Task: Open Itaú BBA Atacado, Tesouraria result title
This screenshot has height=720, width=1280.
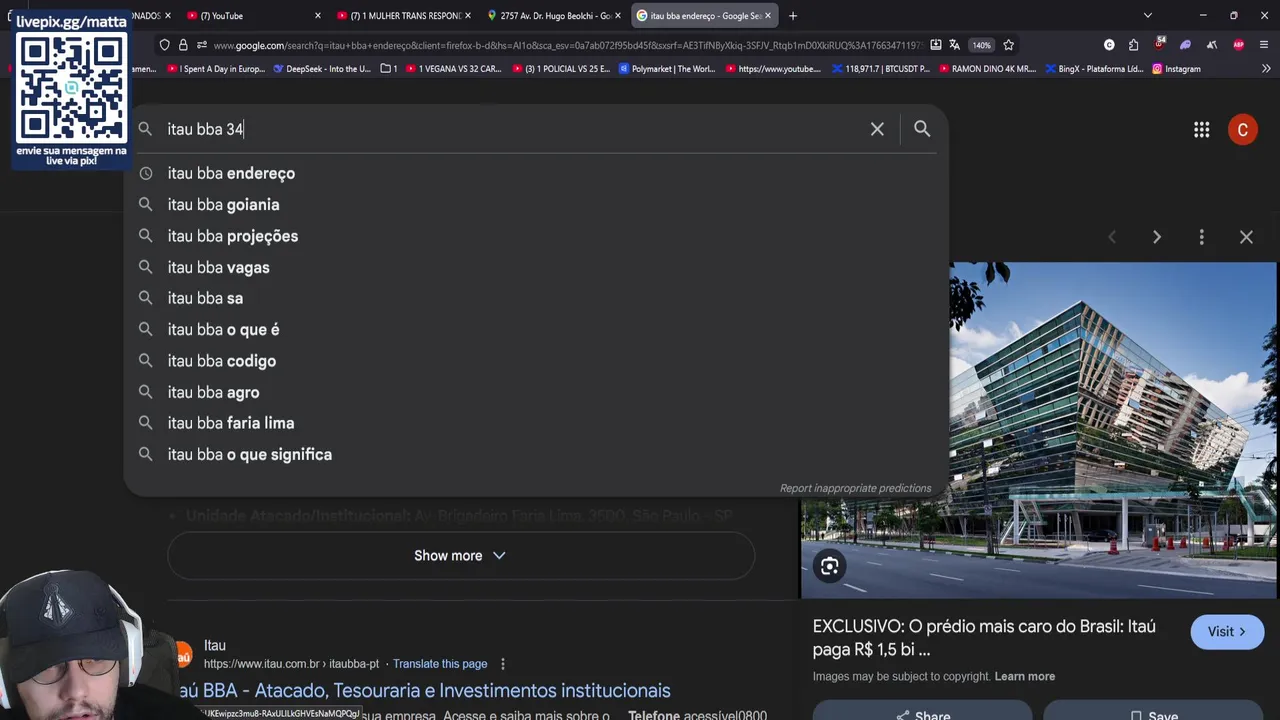Action: pyautogui.click(x=423, y=691)
